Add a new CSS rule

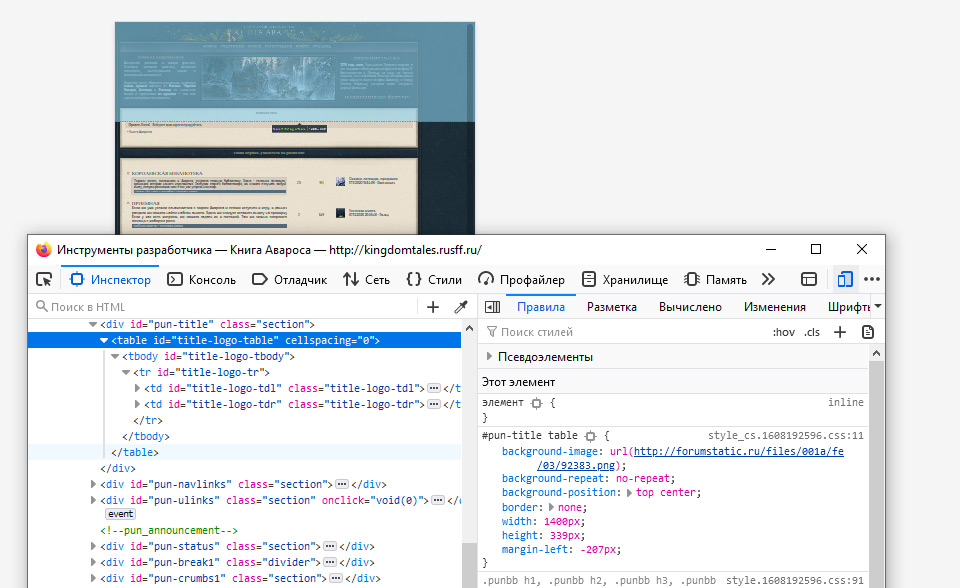pos(840,332)
